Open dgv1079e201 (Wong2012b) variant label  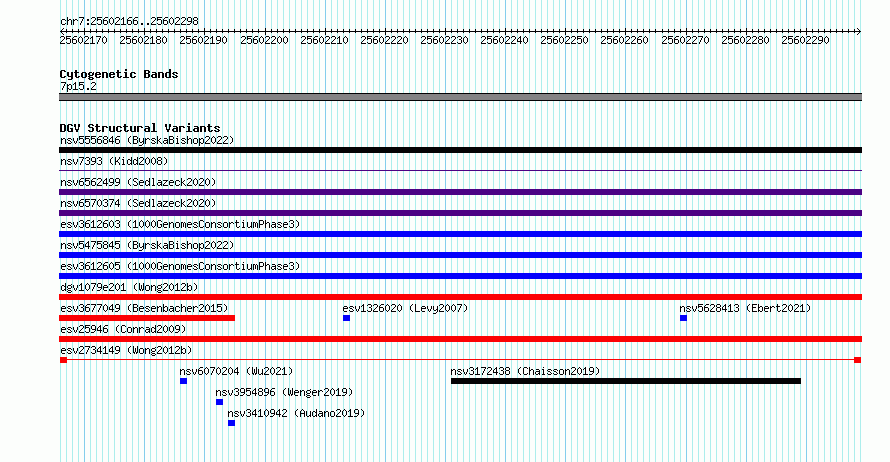(x=129, y=287)
